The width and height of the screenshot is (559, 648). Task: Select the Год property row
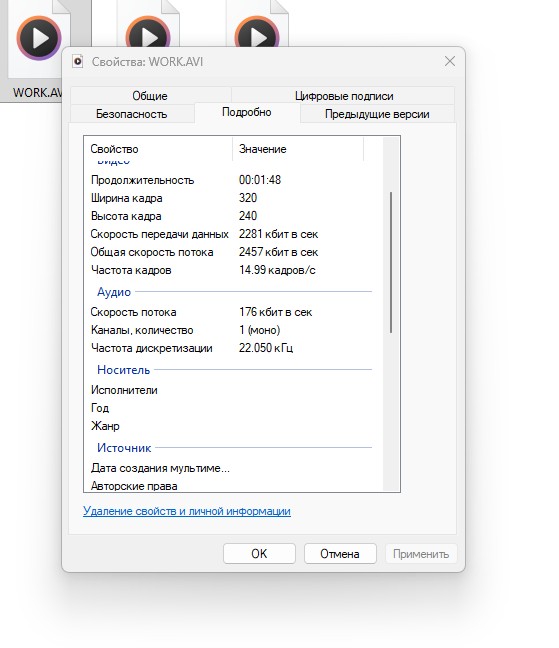point(231,408)
